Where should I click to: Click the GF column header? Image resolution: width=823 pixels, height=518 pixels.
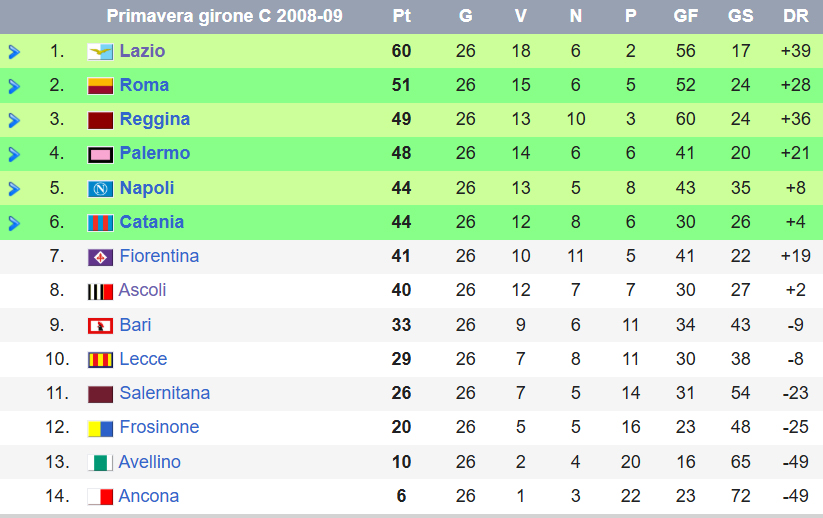685,16
